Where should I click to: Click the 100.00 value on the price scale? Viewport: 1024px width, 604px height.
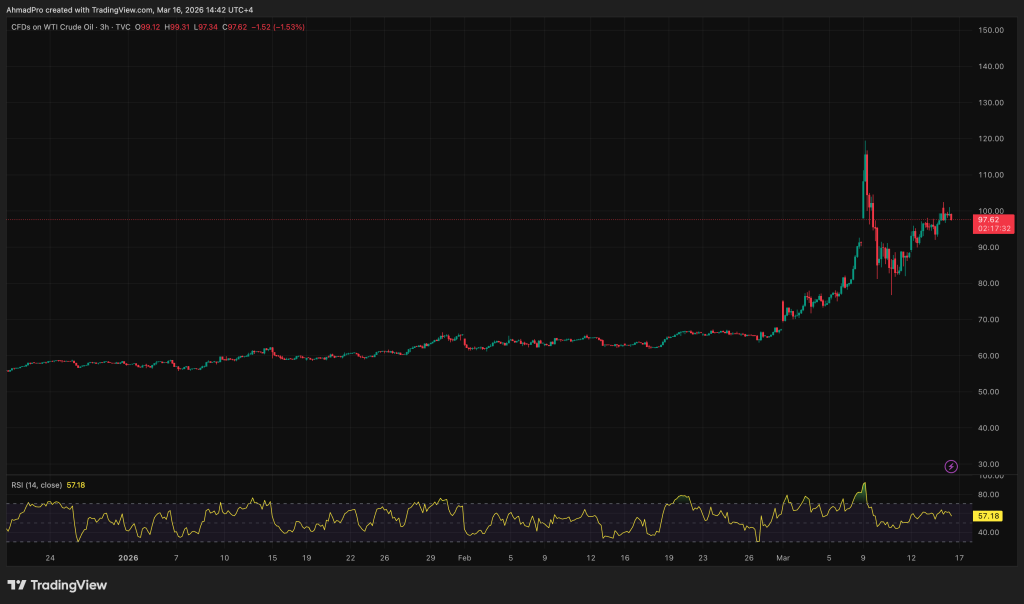point(989,210)
